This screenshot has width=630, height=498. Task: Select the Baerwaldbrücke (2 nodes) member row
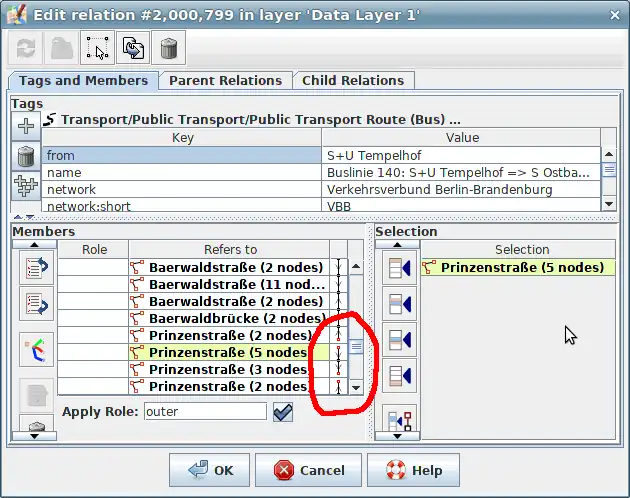click(x=228, y=318)
